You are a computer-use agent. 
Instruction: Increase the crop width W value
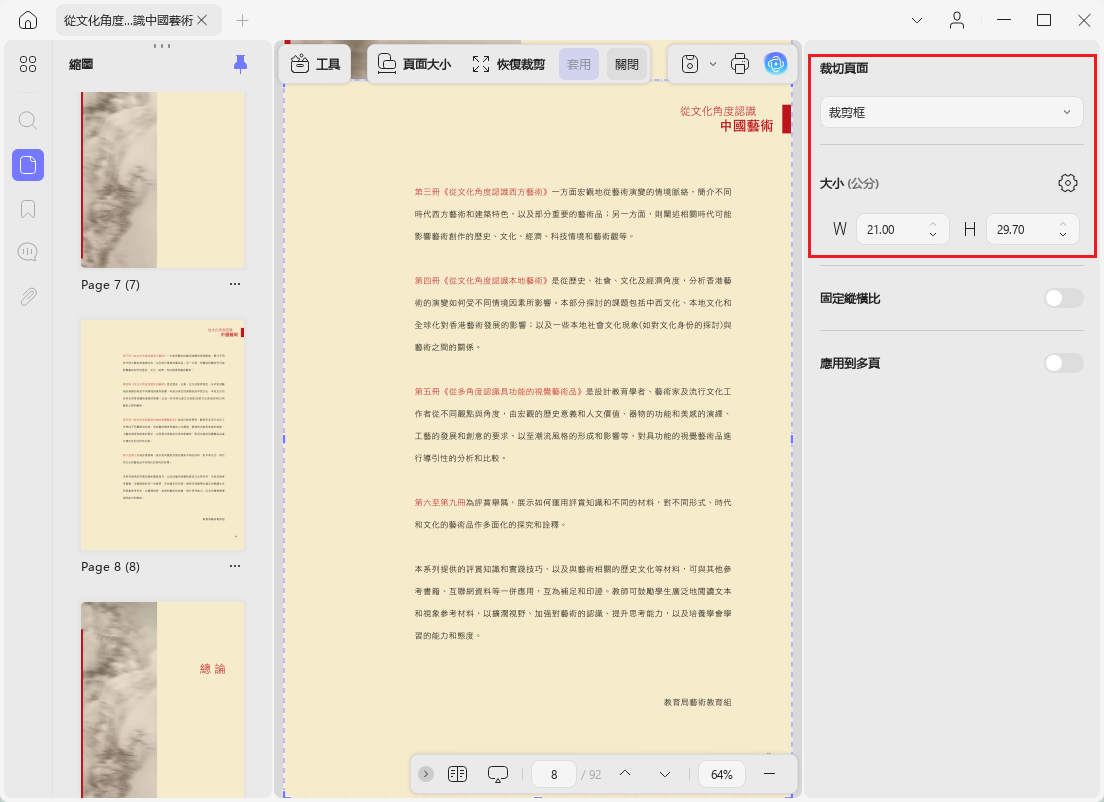point(933,225)
